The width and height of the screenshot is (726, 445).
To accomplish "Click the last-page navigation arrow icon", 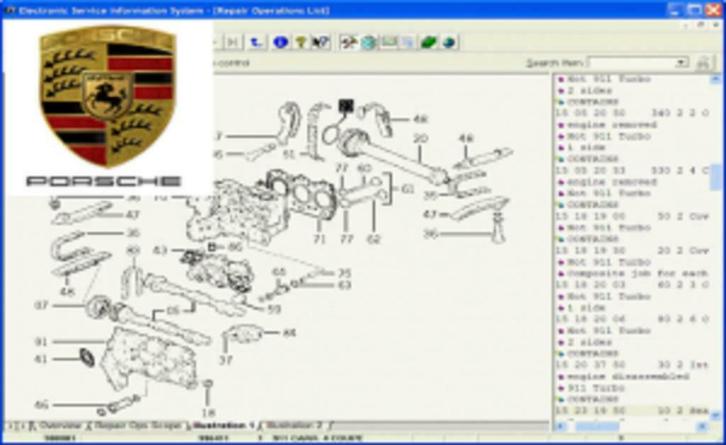I will 231,42.
